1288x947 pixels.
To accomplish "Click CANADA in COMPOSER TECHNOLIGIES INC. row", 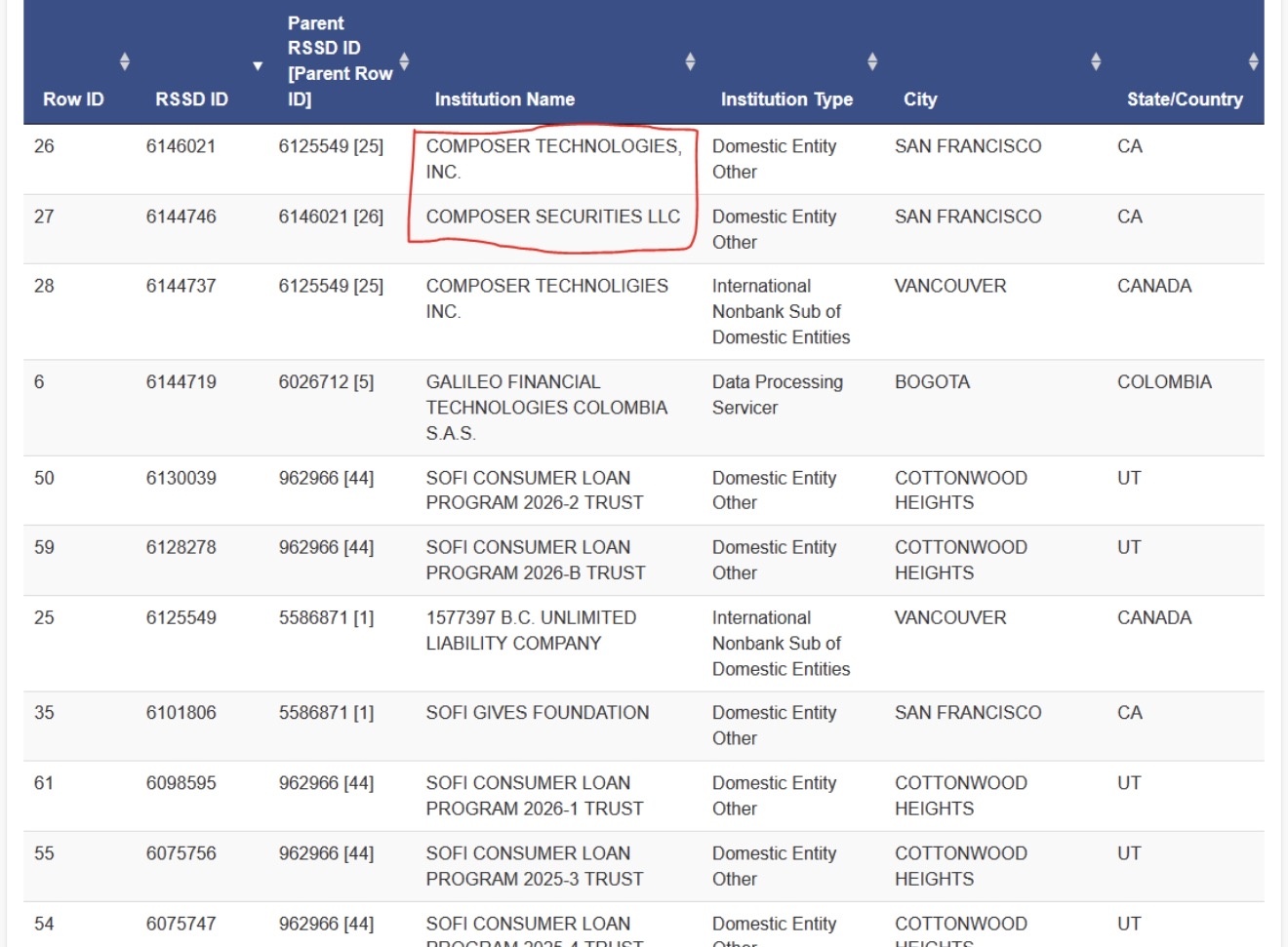I will (1154, 286).
